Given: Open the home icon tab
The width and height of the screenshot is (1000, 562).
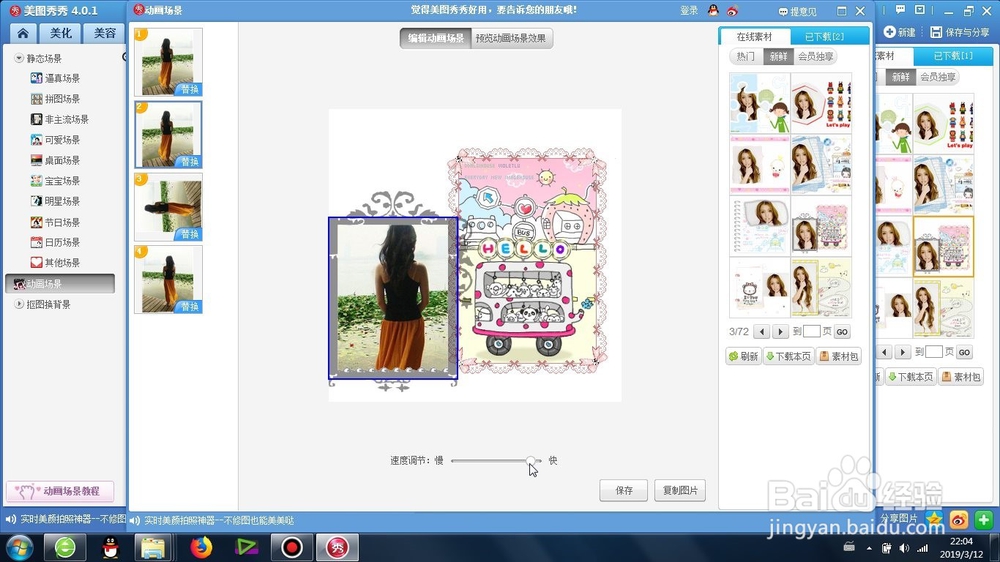Looking at the screenshot, I should (23, 33).
